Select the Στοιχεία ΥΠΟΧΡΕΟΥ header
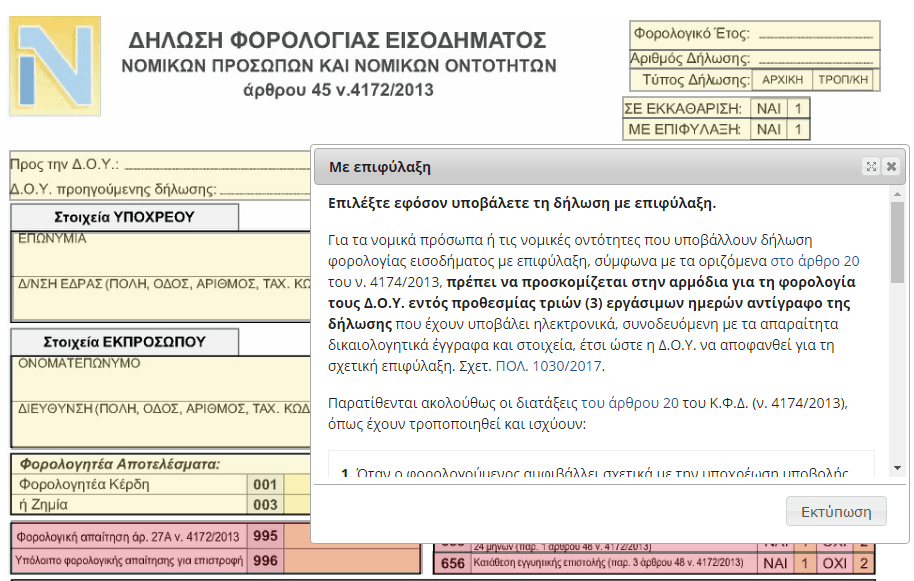This screenshot has height=581, width=914. click(x=124, y=217)
